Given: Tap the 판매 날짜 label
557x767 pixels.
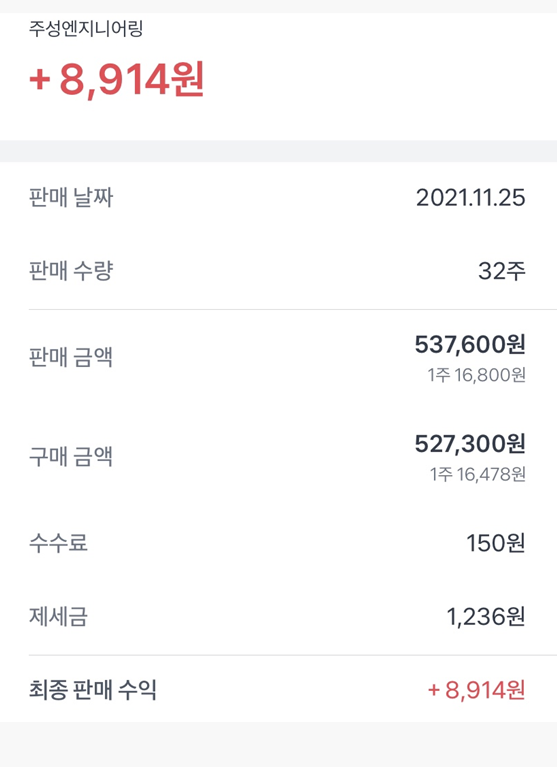Looking at the screenshot, I should pos(71,198).
